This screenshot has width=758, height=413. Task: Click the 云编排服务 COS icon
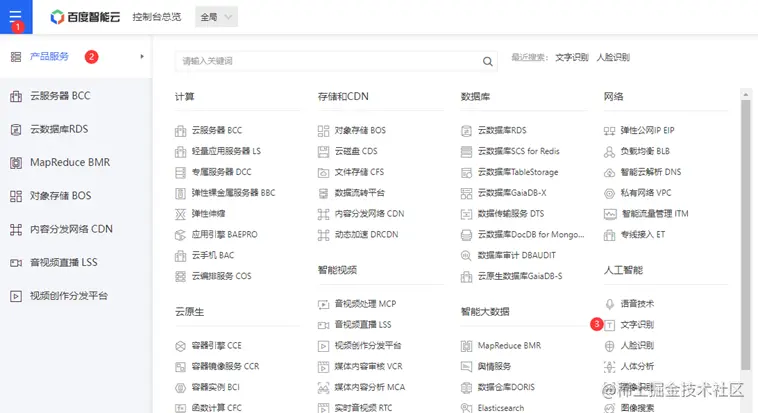coord(180,276)
